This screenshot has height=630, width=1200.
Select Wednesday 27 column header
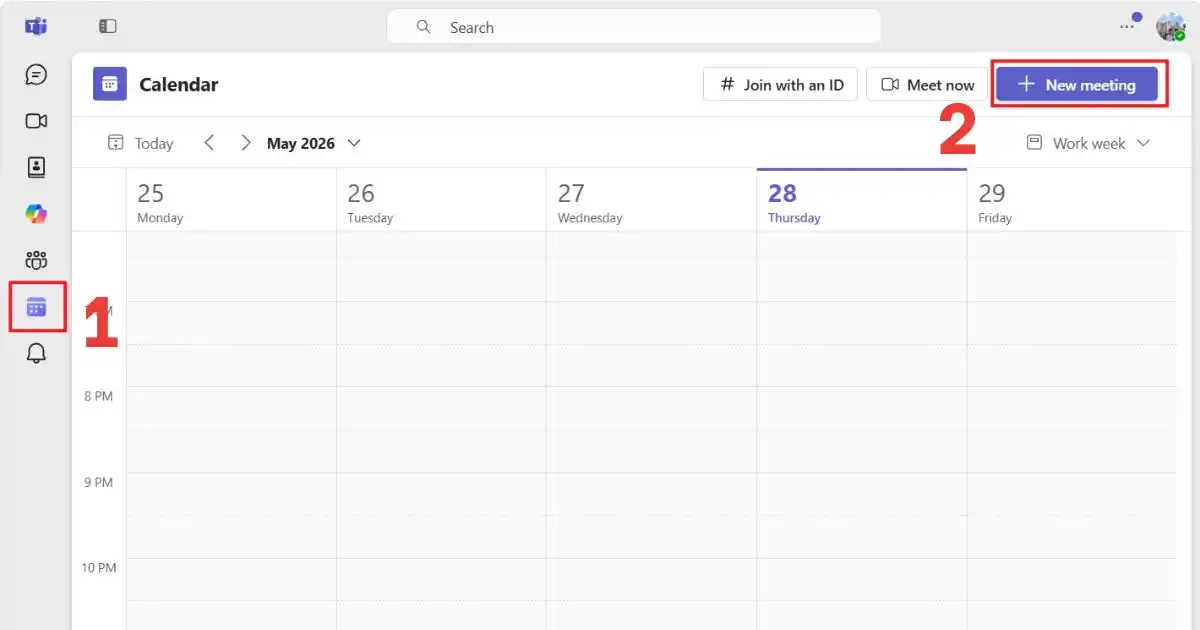coord(651,200)
